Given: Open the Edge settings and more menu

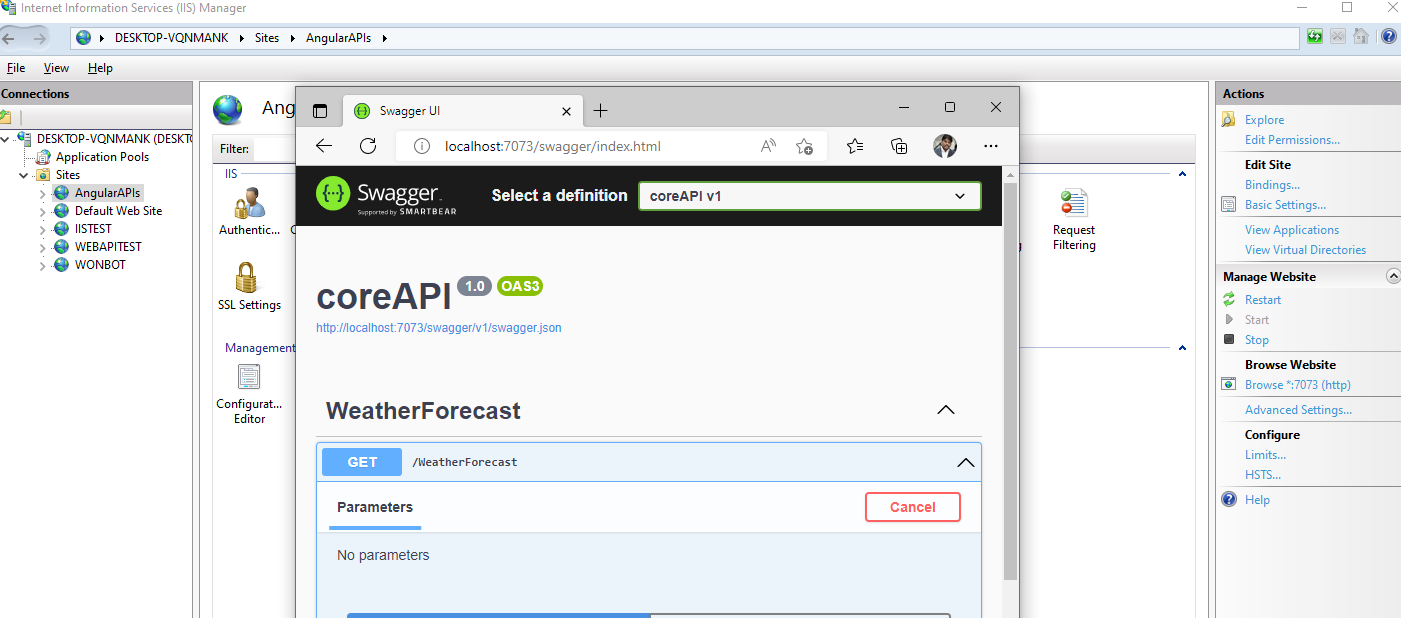Looking at the screenshot, I should 990,146.
